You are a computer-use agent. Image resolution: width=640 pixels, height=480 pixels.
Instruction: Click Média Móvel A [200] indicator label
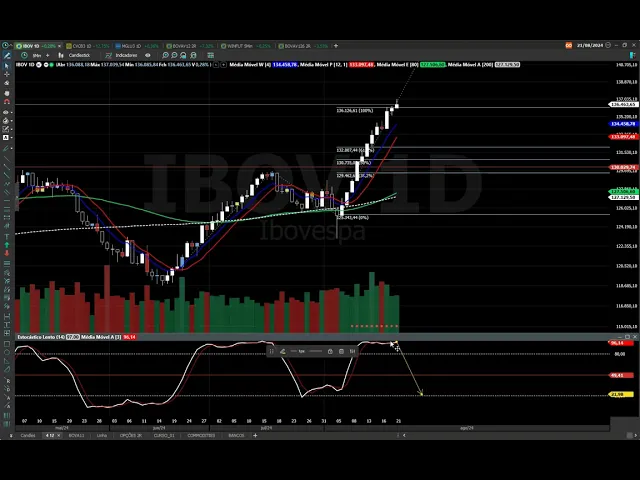point(471,64)
